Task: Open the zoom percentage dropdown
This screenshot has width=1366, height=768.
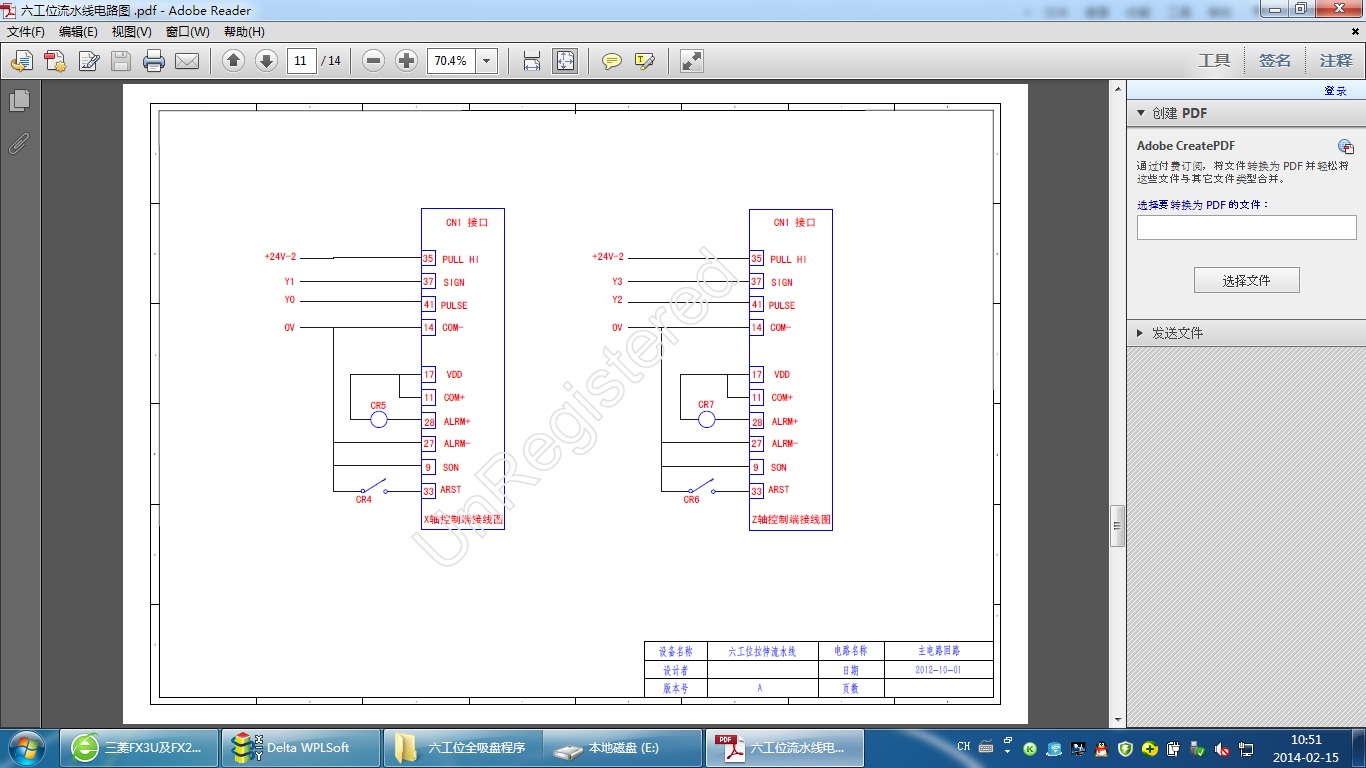Action: point(487,61)
